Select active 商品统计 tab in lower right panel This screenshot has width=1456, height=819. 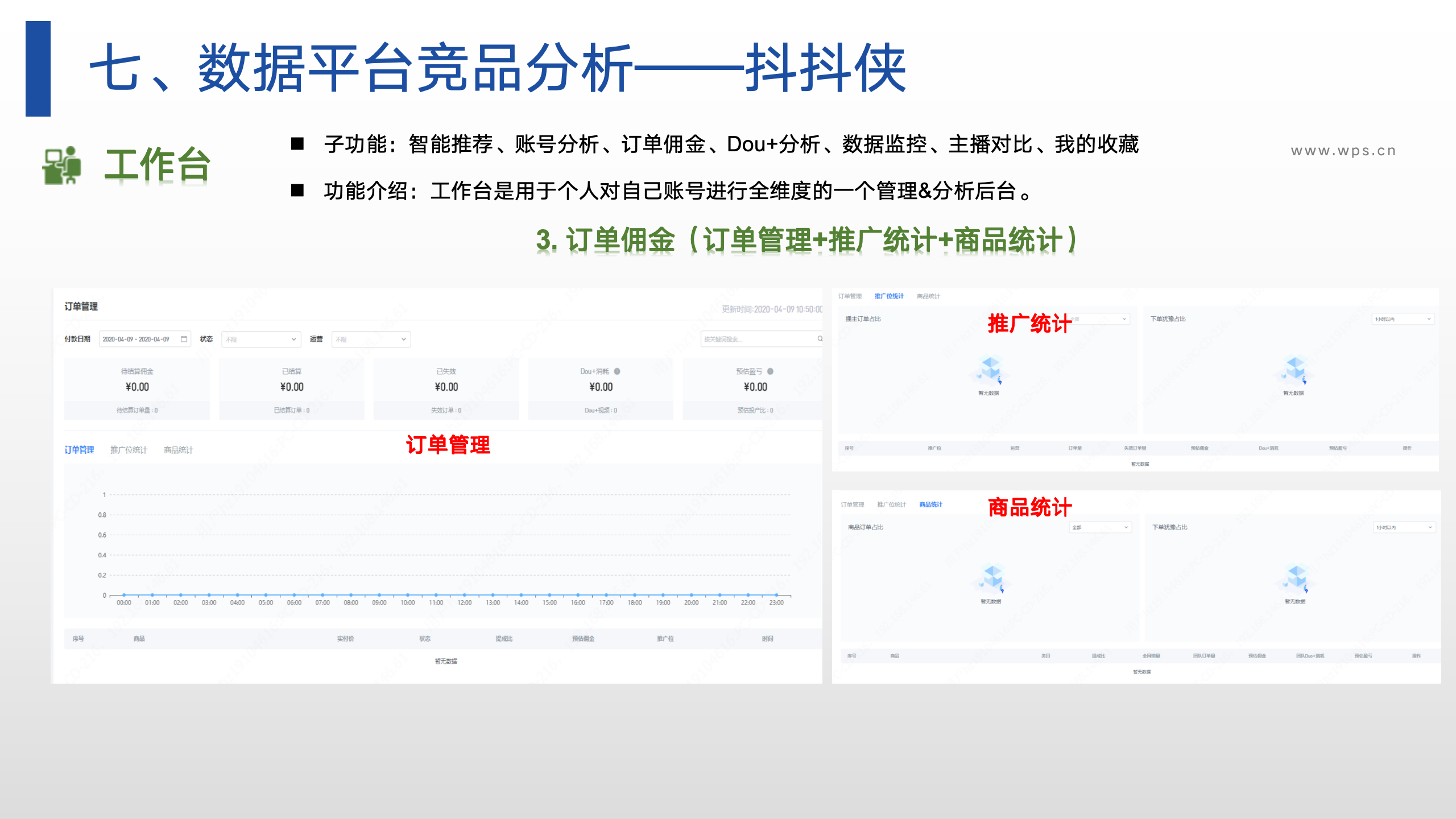pos(930,504)
